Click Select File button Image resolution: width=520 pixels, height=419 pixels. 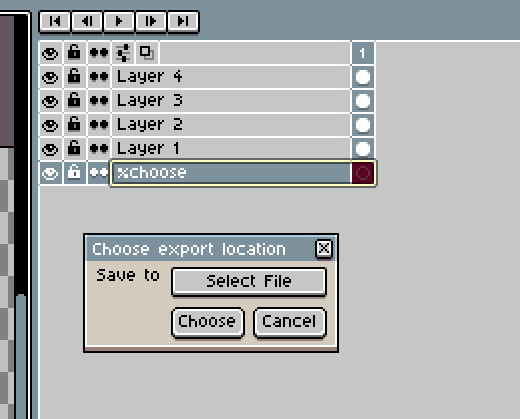pos(249,281)
